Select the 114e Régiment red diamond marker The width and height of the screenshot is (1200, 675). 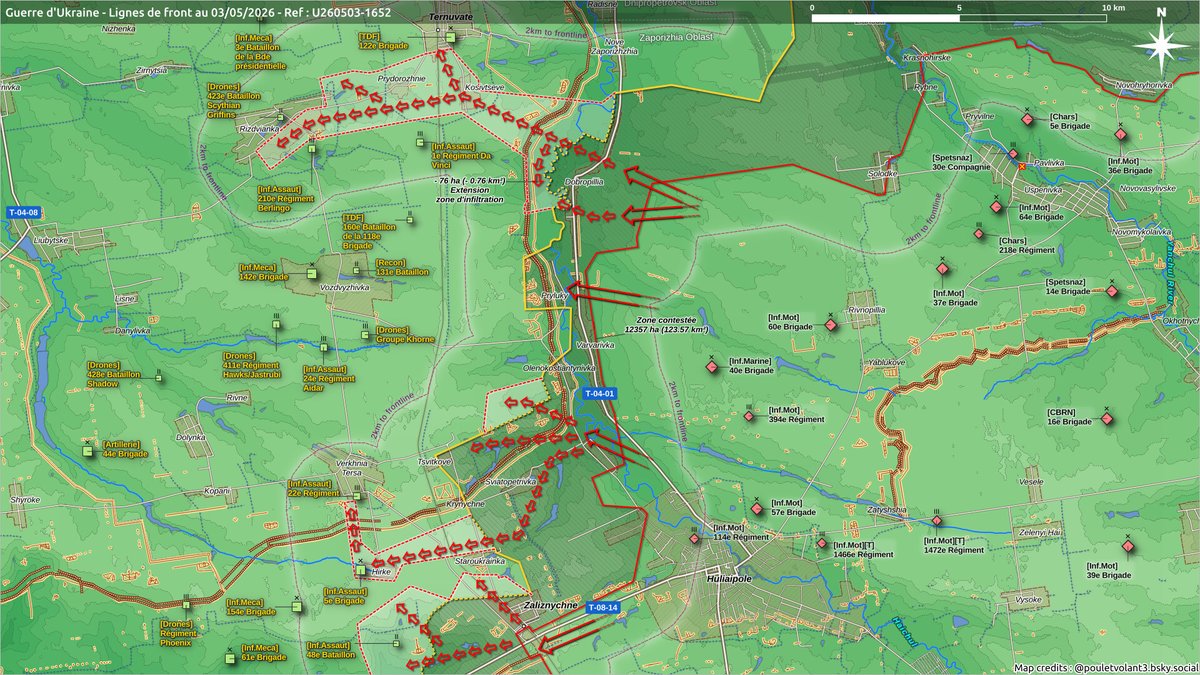(697, 539)
